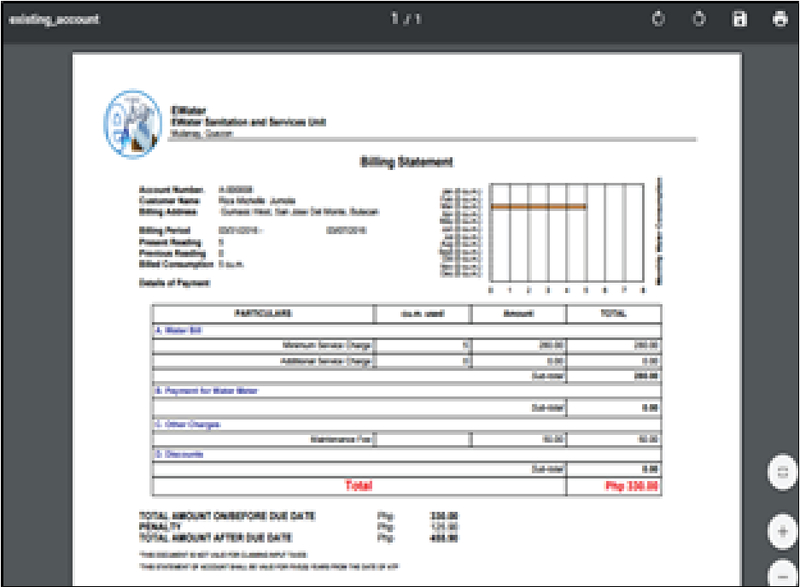800x587 pixels.
Task: Print the billing statement with printer icon
Action: (780, 19)
